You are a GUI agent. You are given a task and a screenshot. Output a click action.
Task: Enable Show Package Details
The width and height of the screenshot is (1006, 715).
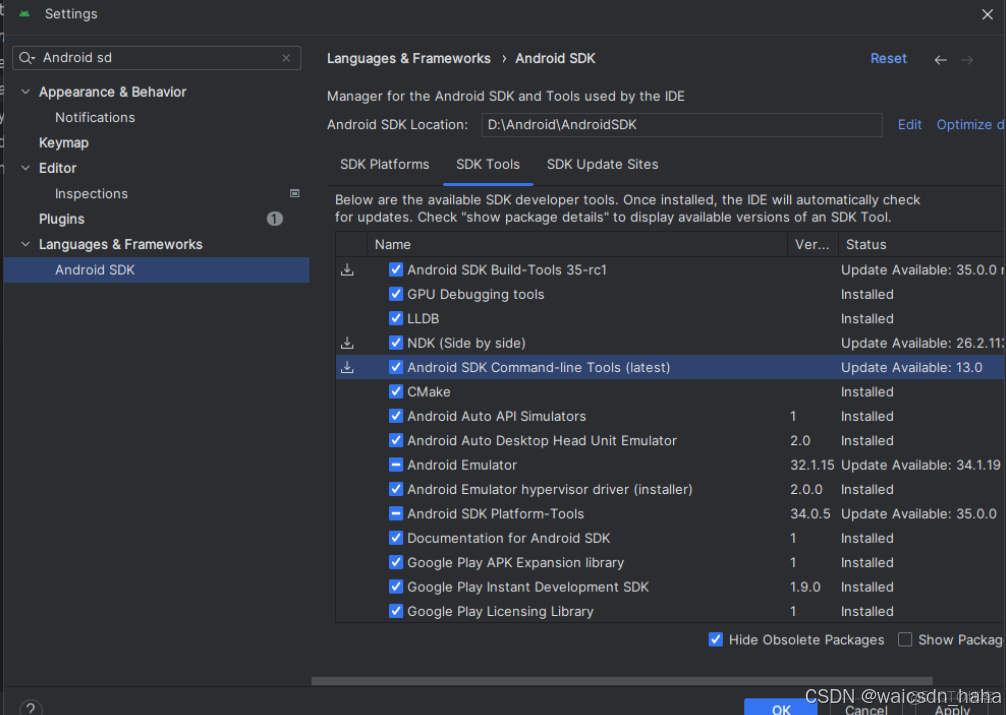coord(905,639)
